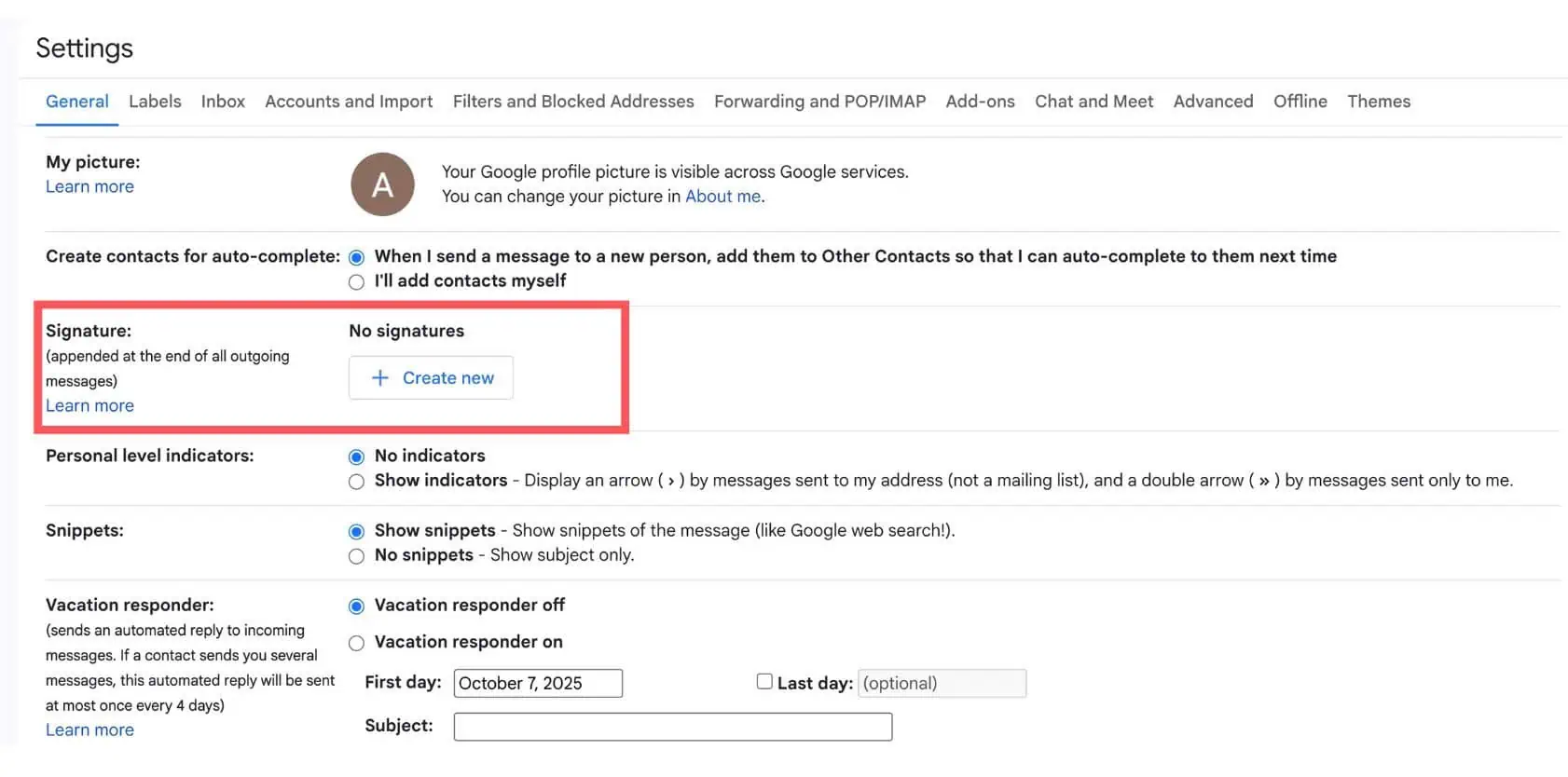The image size is (1568, 777).
Task: Choose No snippets radio option
Action: click(356, 556)
